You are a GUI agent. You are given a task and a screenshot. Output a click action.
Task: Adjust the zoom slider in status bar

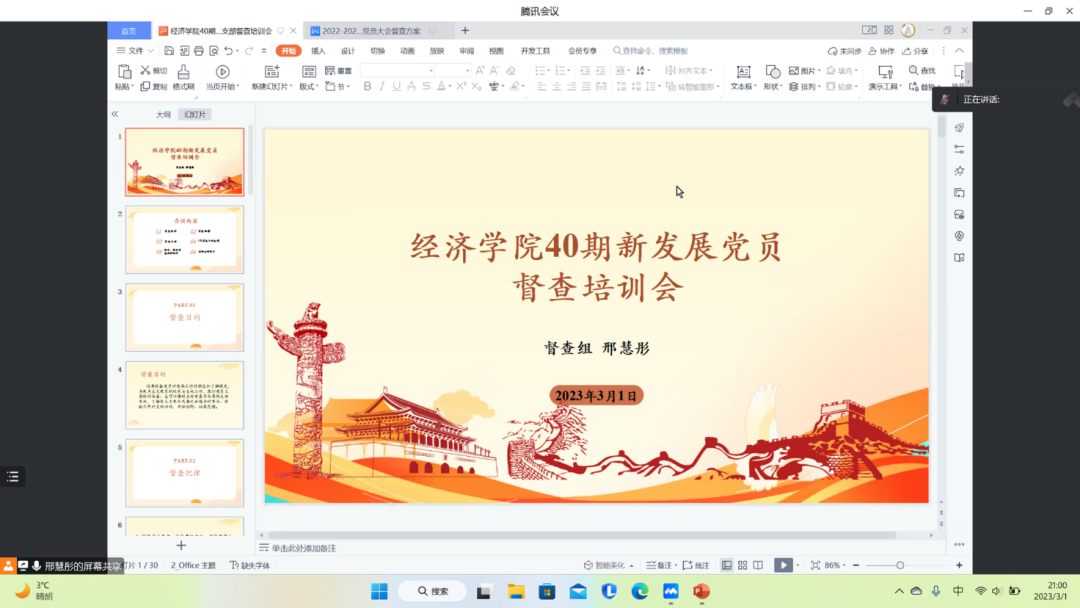point(900,565)
